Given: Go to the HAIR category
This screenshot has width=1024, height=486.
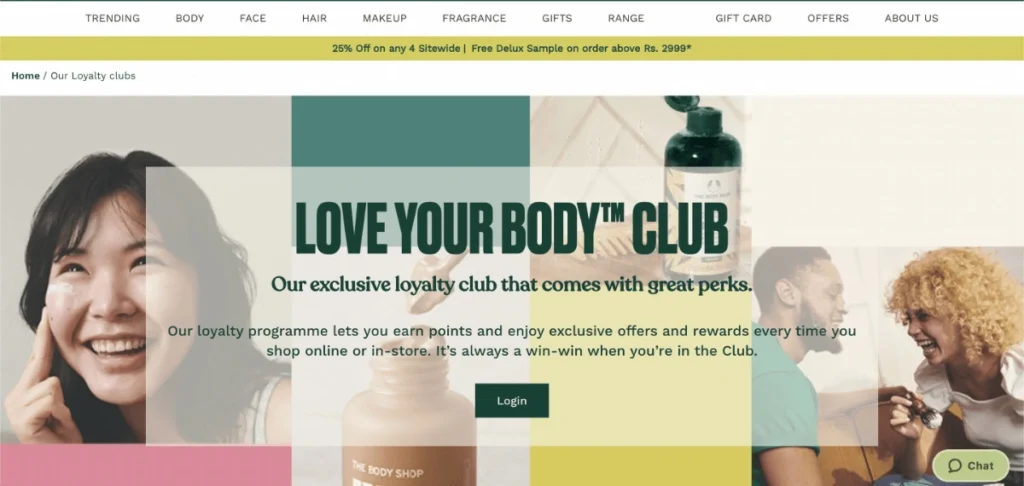Looking at the screenshot, I should coord(314,18).
